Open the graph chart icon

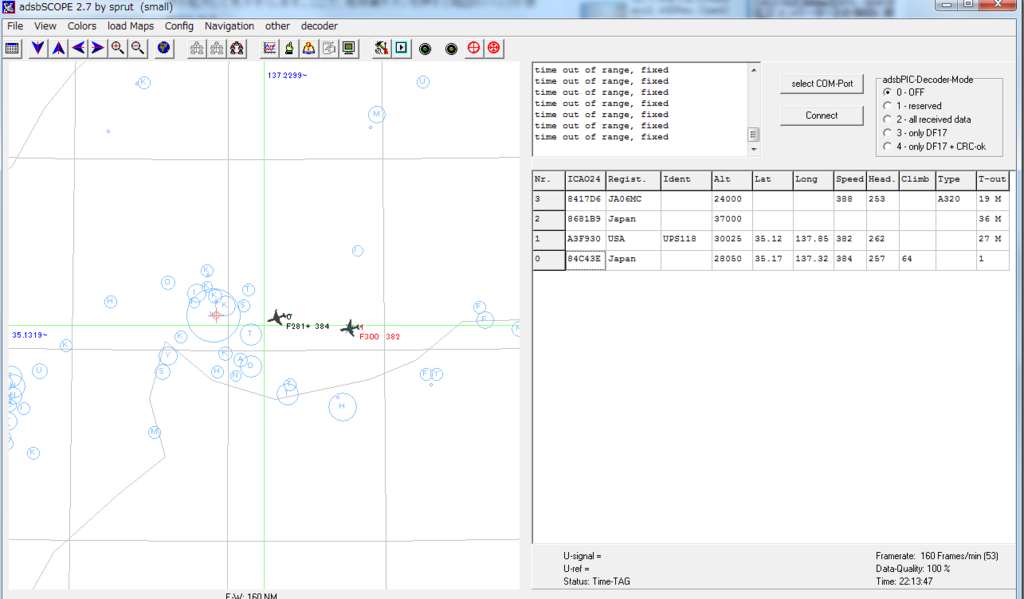pyautogui.click(x=269, y=48)
